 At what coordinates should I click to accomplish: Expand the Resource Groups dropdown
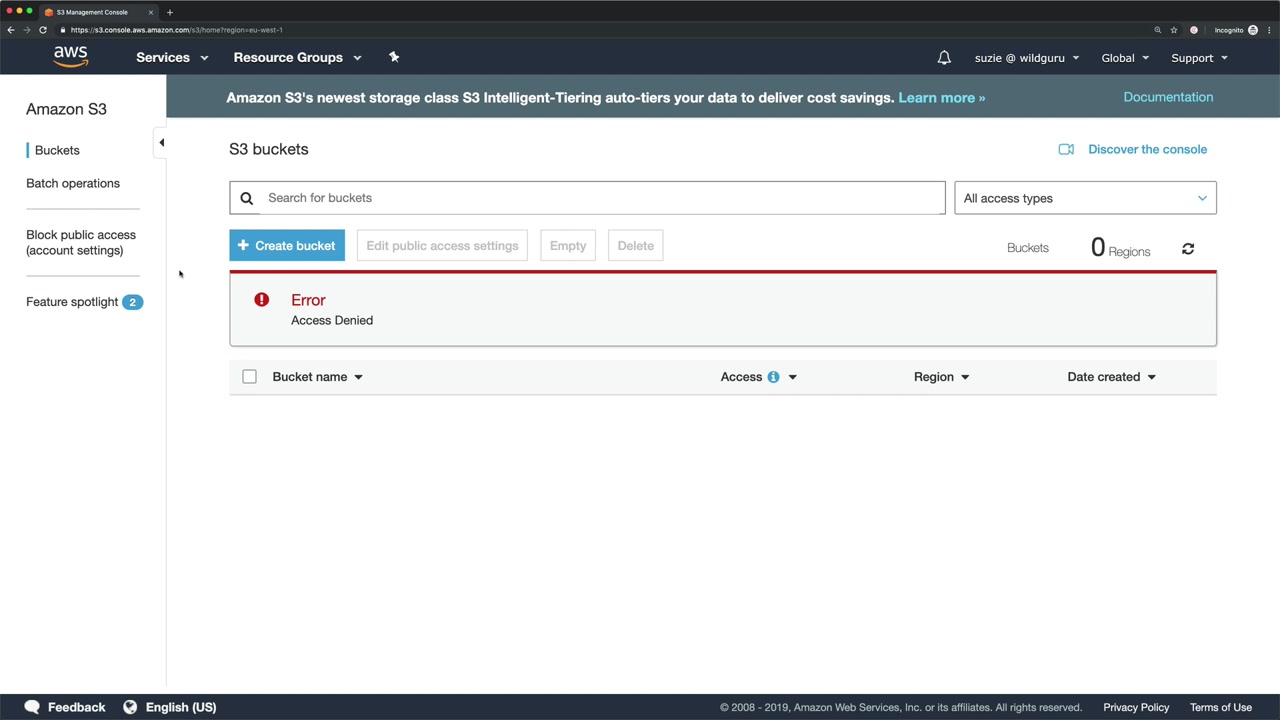pyautogui.click(x=297, y=58)
